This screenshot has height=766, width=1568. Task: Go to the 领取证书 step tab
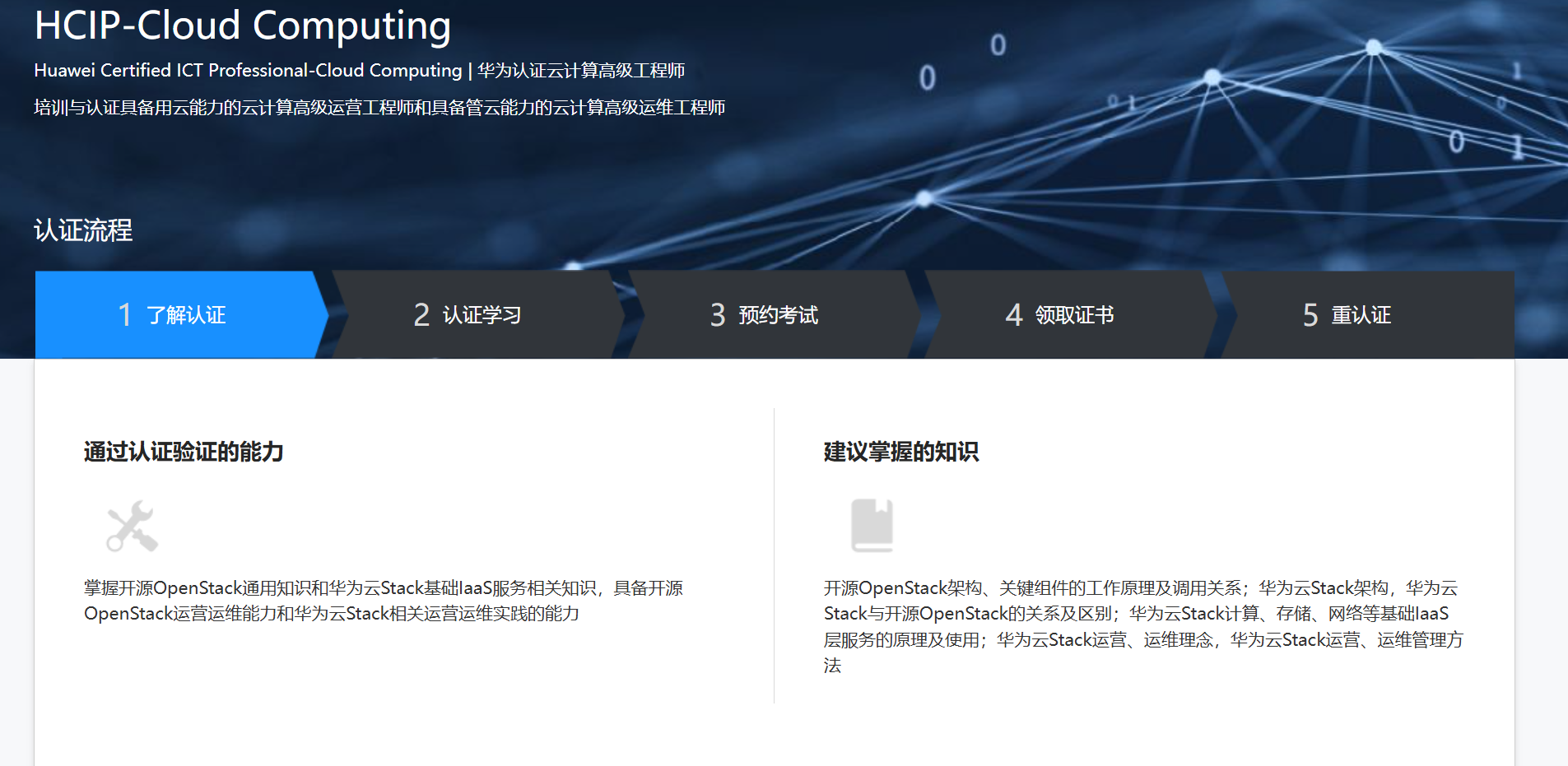(1071, 314)
